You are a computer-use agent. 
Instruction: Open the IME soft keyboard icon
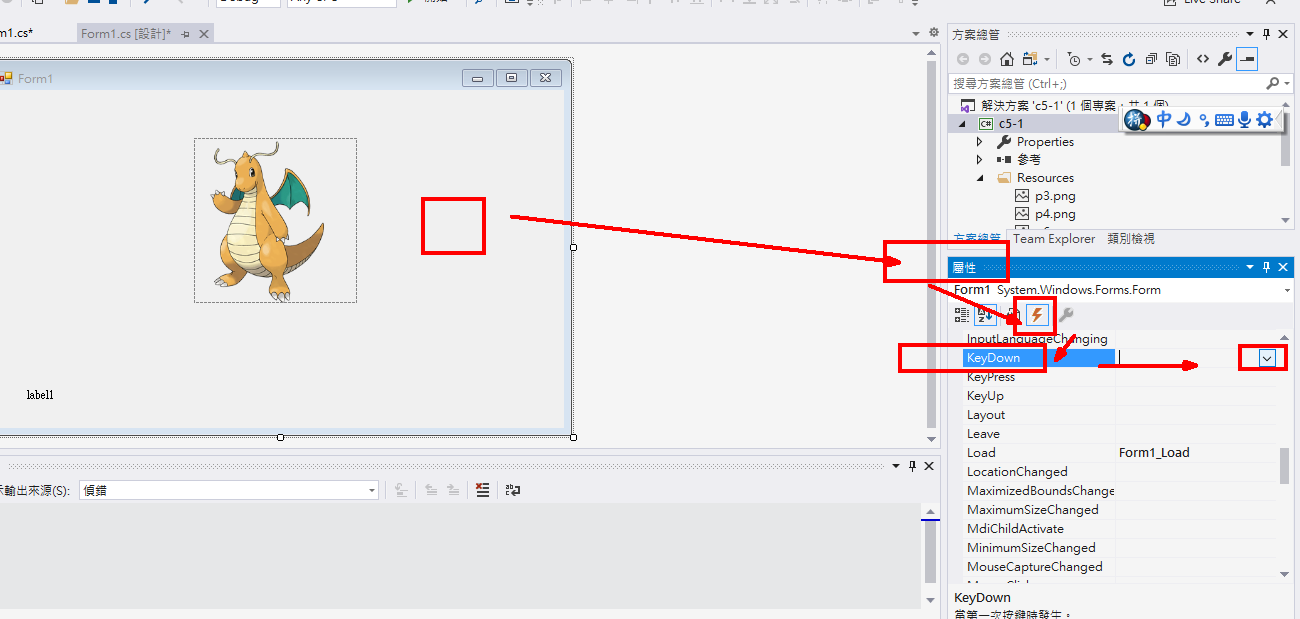point(1224,120)
